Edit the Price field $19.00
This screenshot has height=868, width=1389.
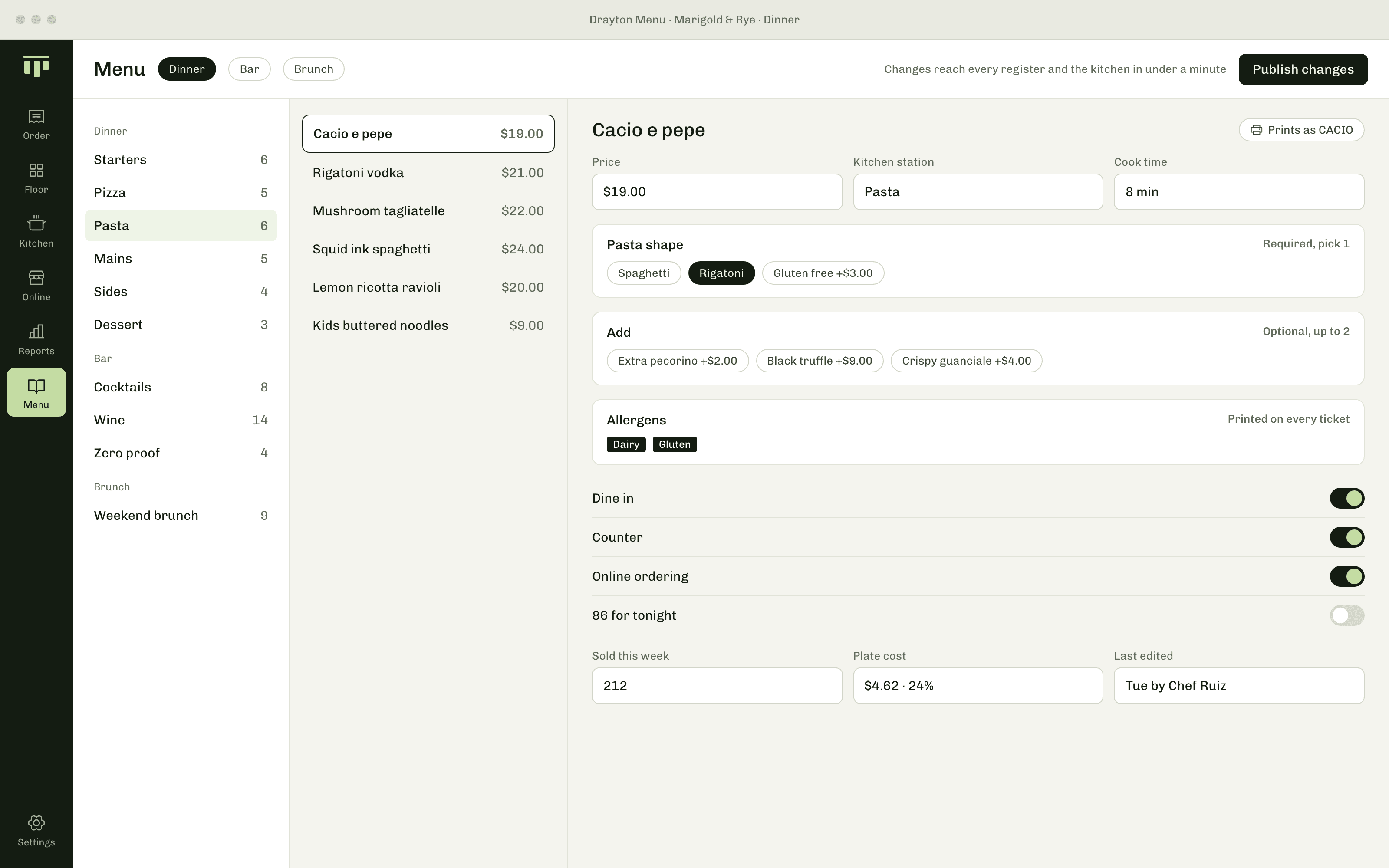click(x=717, y=192)
